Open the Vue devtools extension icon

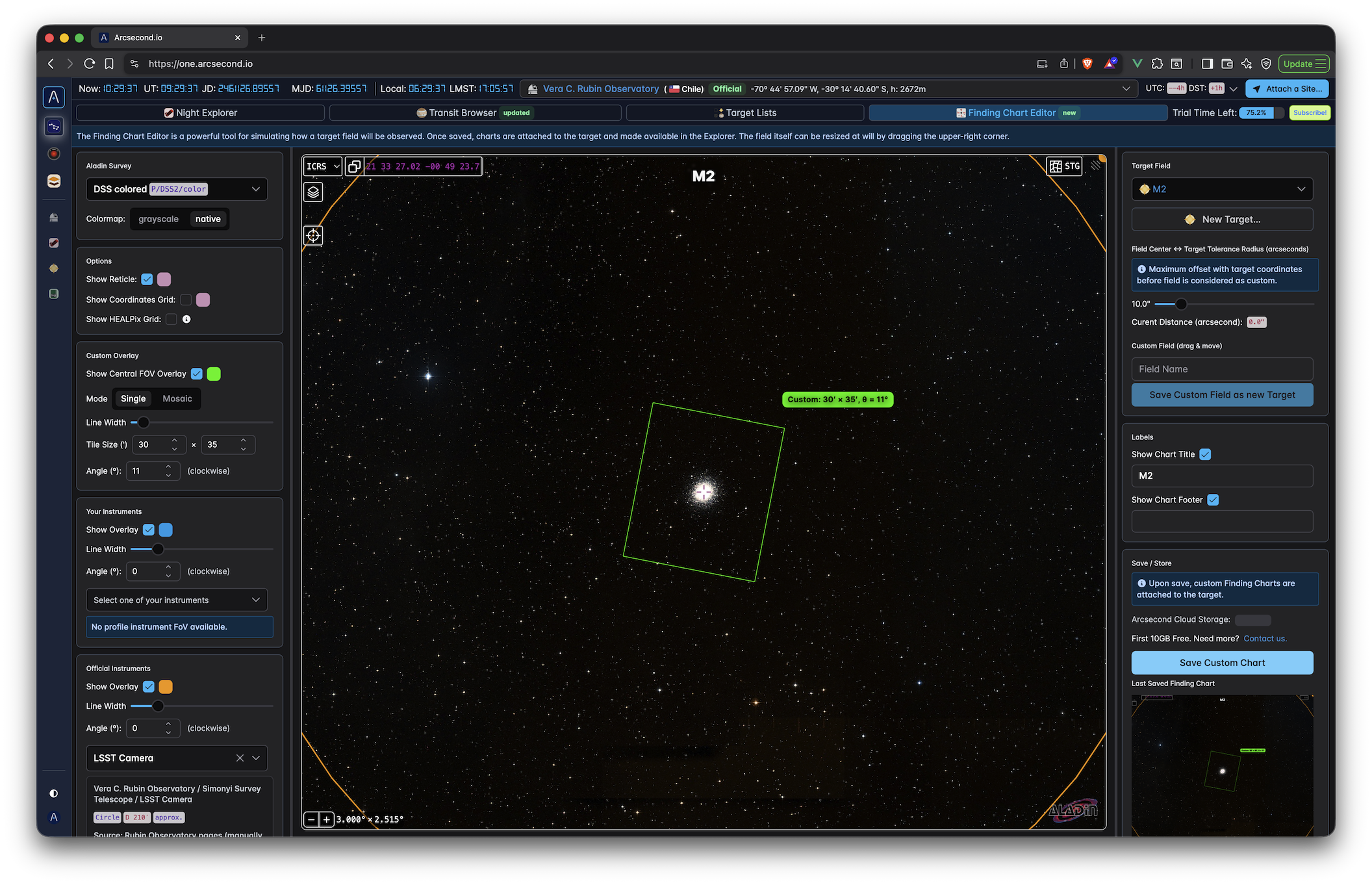1137,64
